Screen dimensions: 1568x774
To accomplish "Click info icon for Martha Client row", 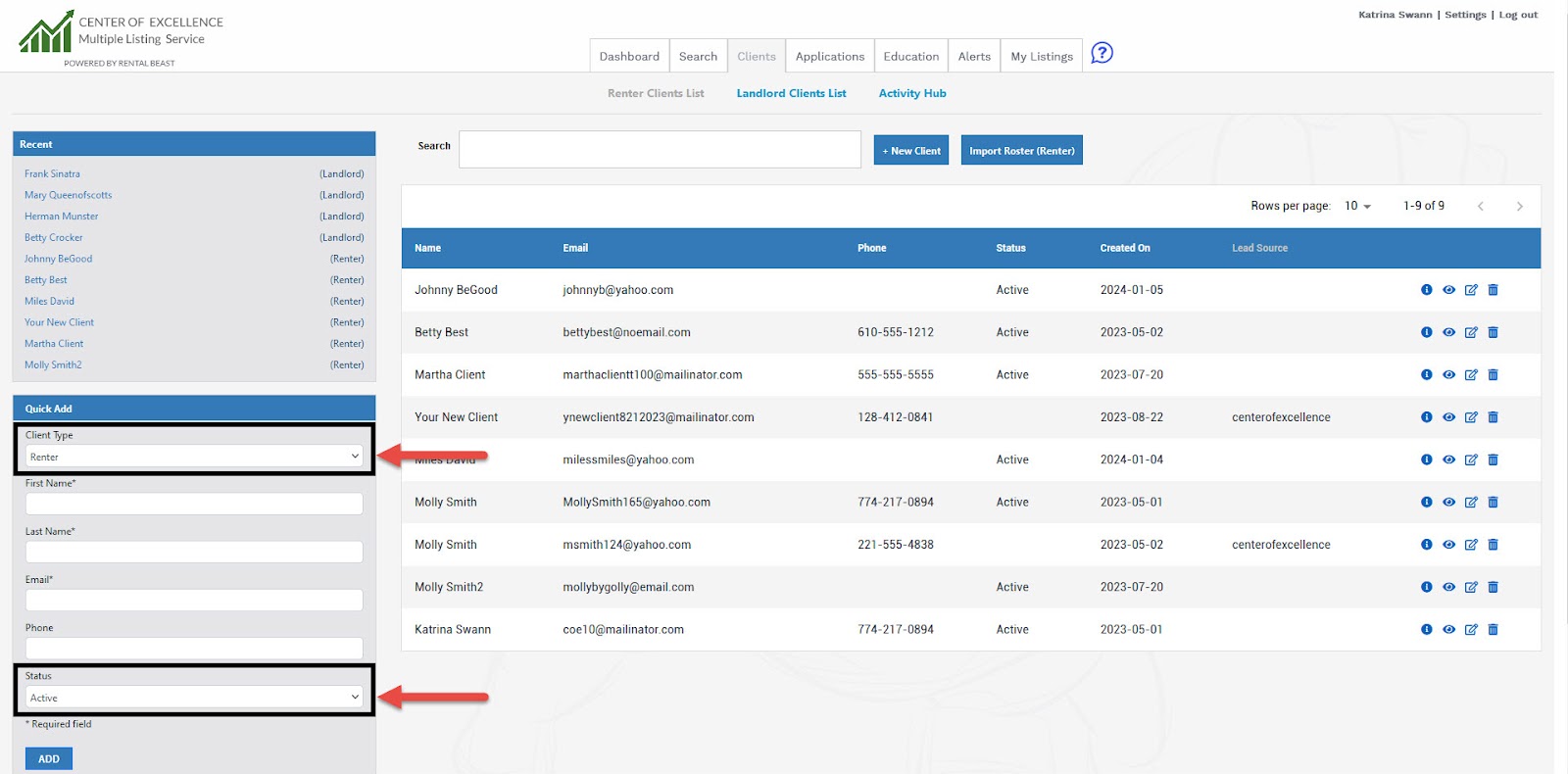I will click(1427, 374).
